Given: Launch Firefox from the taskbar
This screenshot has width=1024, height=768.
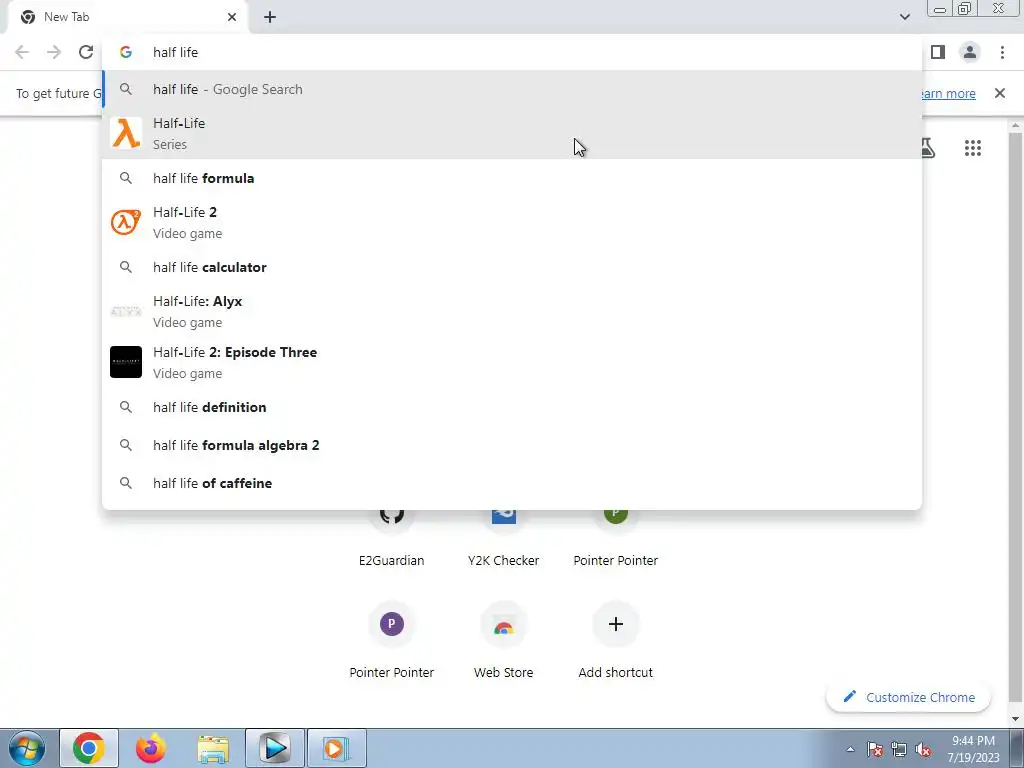Looking at the screenshot, I should click(151, 748).
